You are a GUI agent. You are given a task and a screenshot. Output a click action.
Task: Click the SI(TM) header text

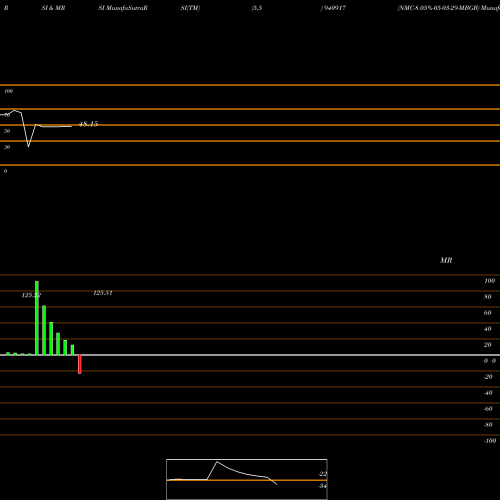click(x=190, y=8)
